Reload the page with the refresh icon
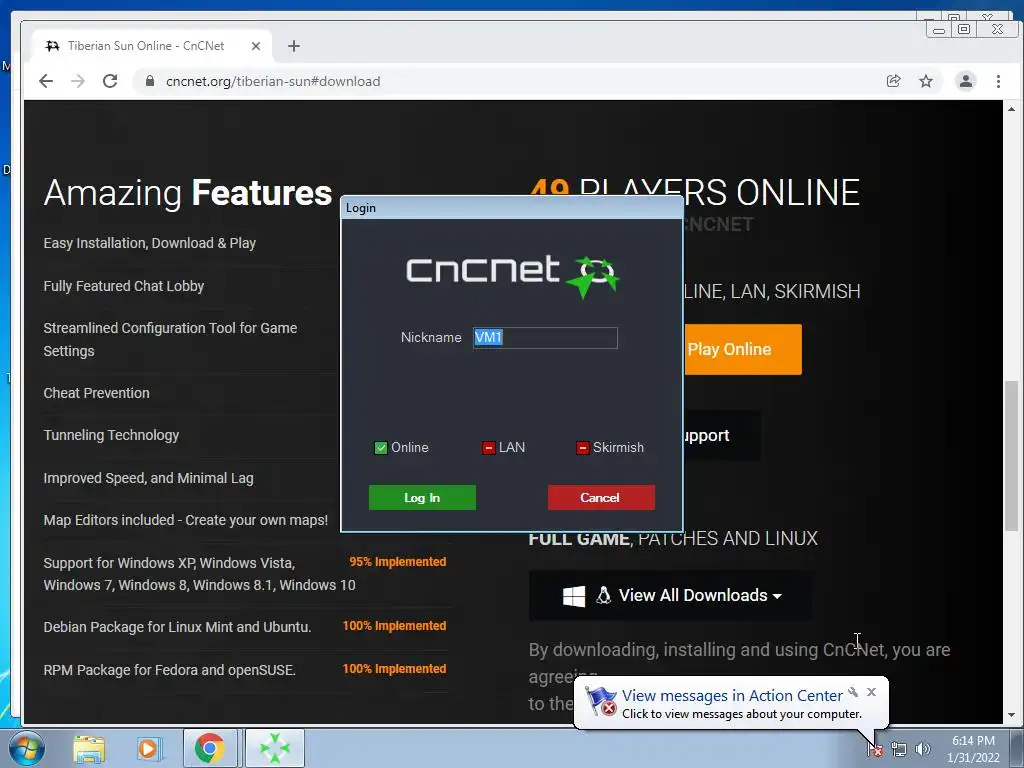Viewport: 1024px width, 768px height. tap(110, 81)
